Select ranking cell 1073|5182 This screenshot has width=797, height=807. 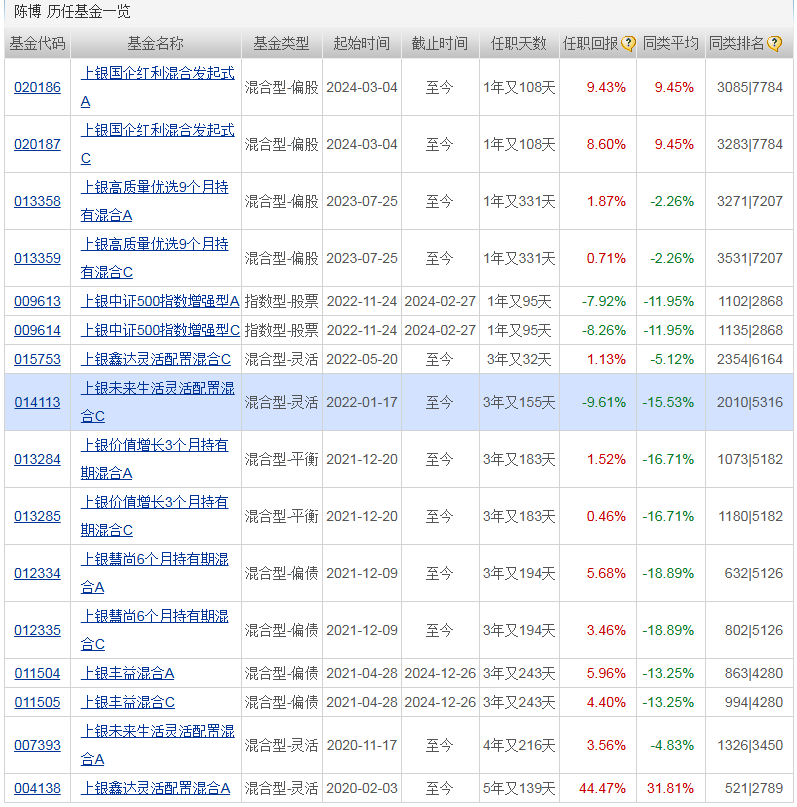751,460
